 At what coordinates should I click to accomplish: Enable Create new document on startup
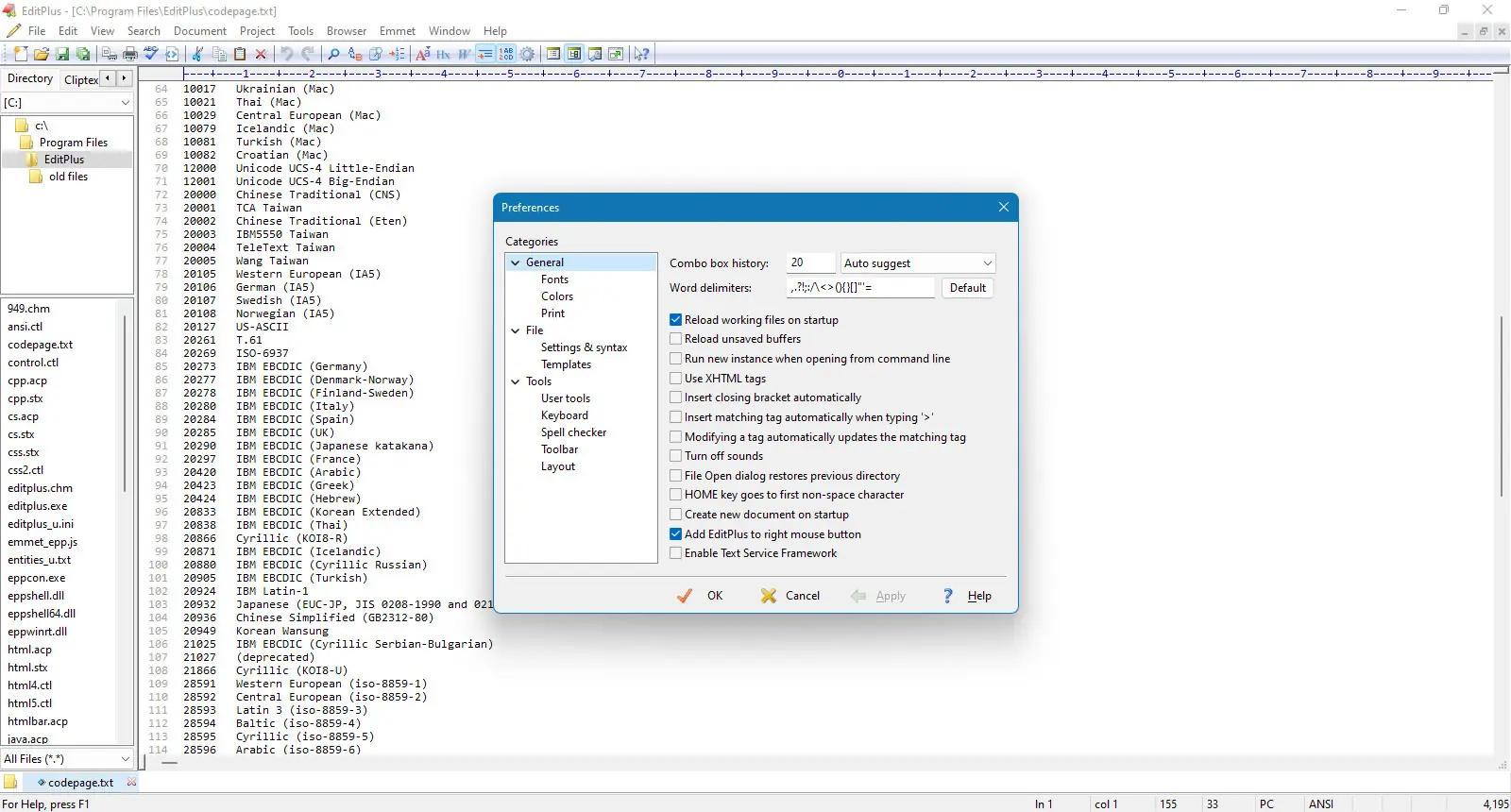[675, 515]
